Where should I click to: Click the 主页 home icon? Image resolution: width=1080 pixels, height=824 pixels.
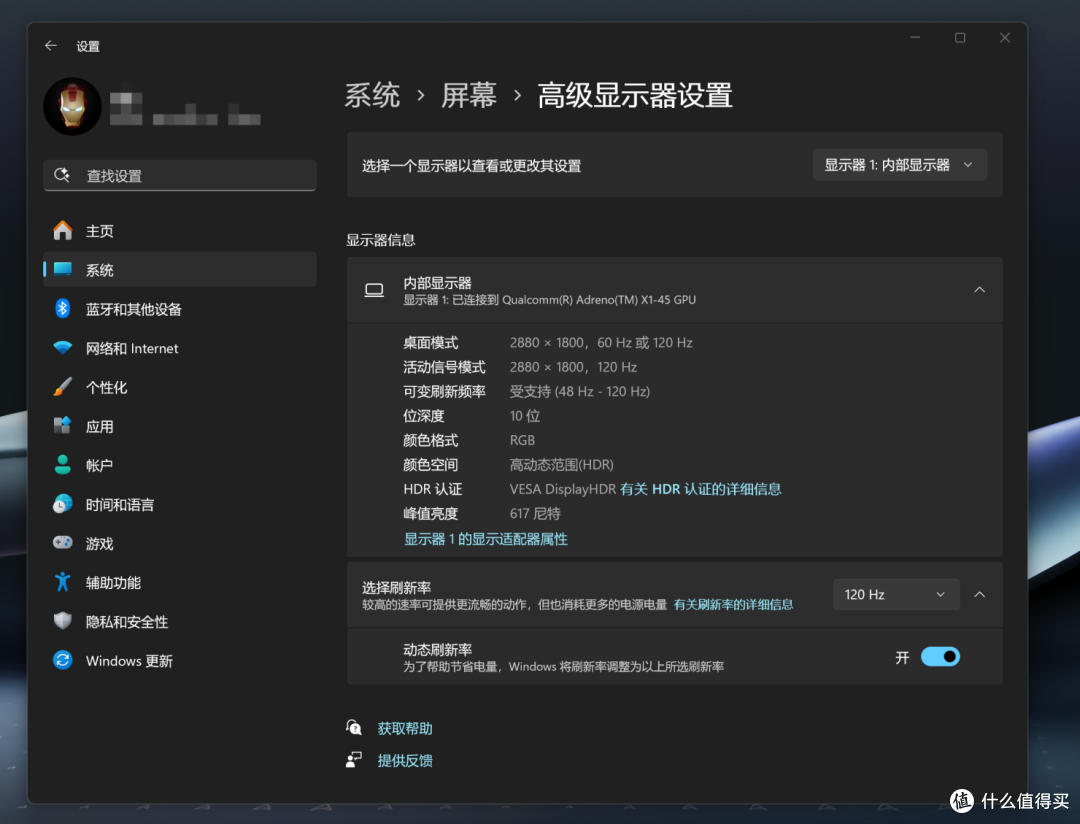pos(63,231)
